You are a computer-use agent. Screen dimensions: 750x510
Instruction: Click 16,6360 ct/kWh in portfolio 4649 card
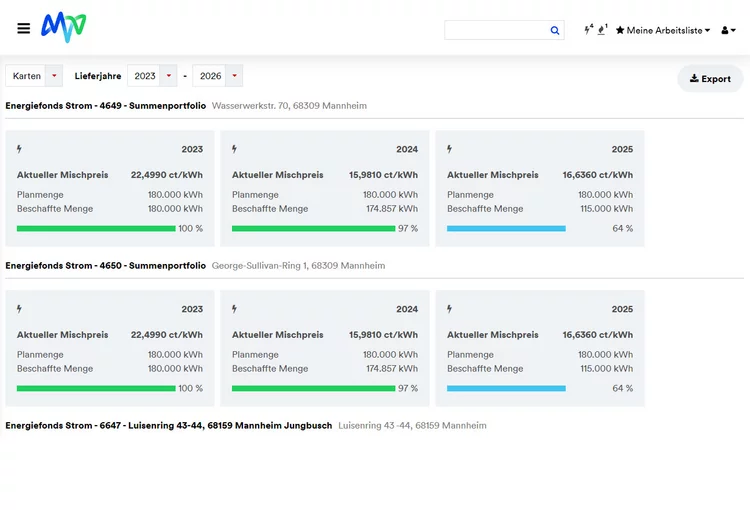pyautogui.click(x=598, y=175)
